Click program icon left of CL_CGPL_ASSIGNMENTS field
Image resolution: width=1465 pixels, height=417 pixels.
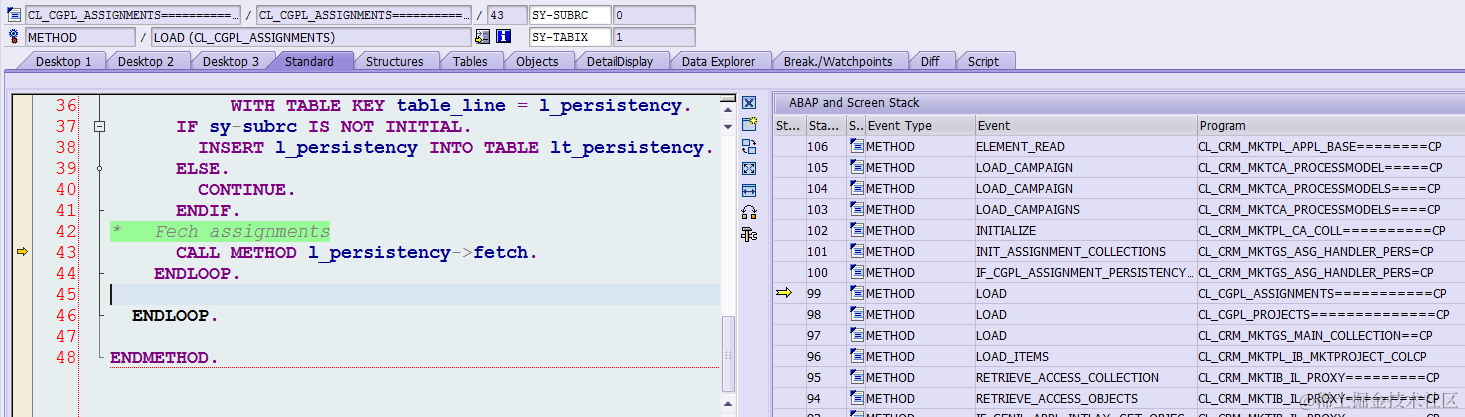(x=14, y=15)
